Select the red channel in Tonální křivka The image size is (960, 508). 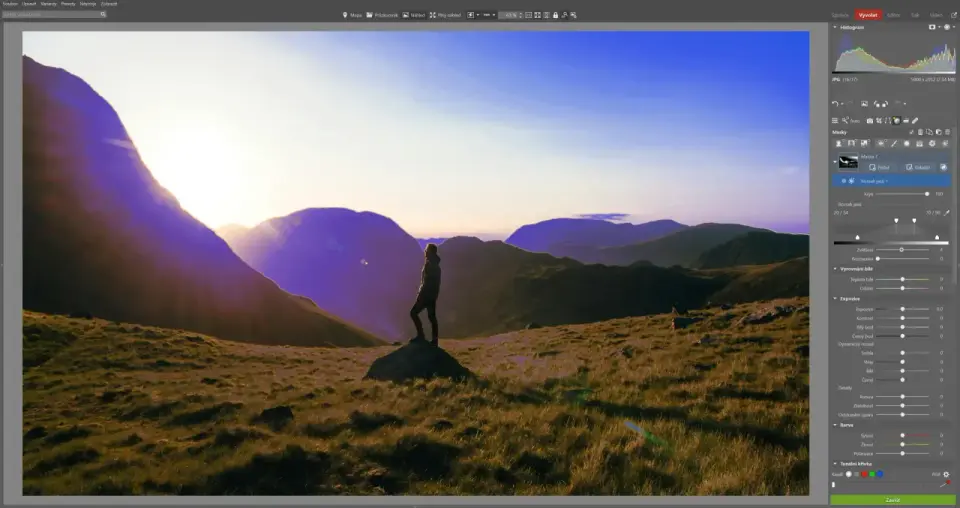pos(862,474)
